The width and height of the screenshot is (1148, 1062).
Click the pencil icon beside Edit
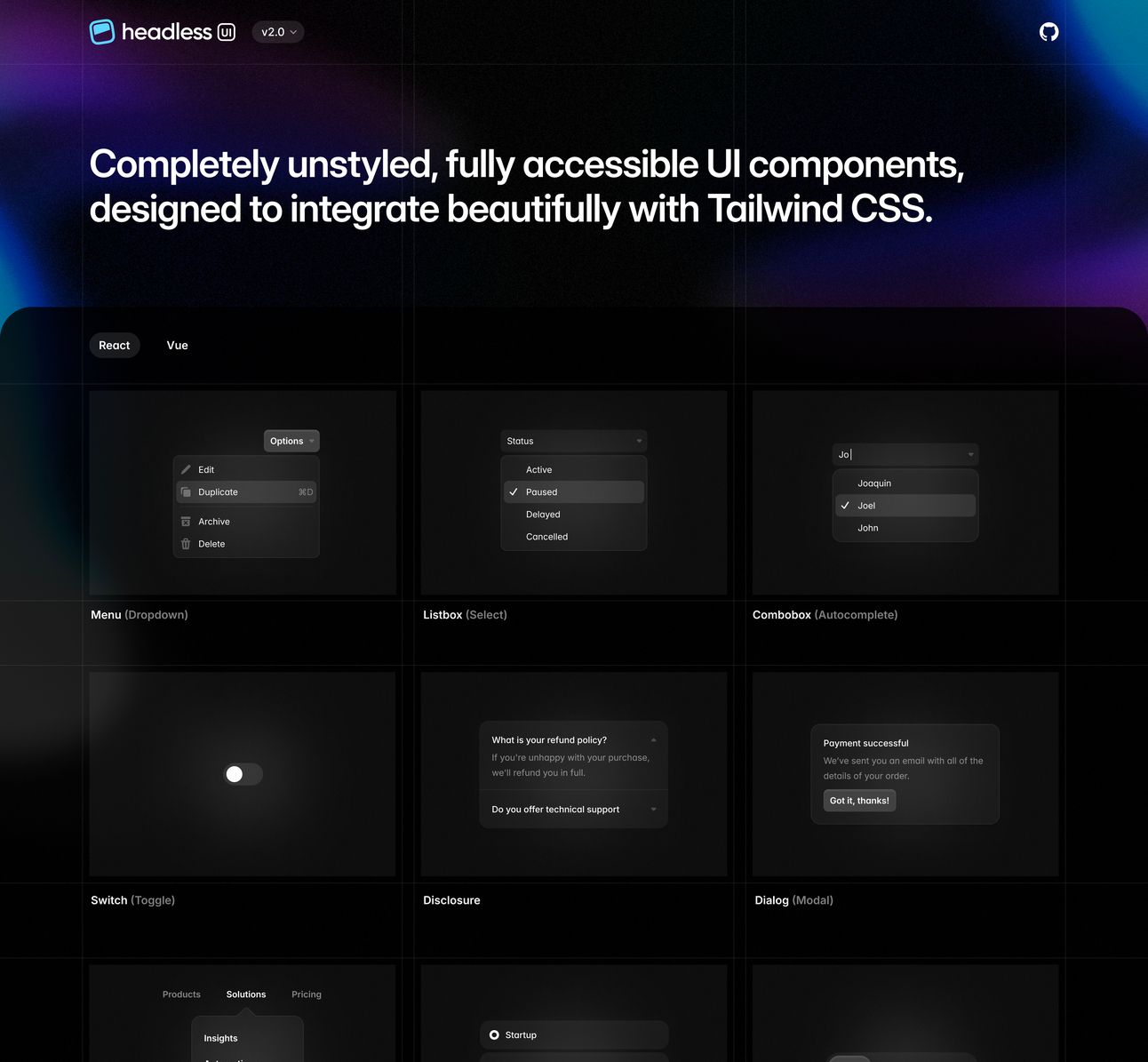(x=186, y=469)
